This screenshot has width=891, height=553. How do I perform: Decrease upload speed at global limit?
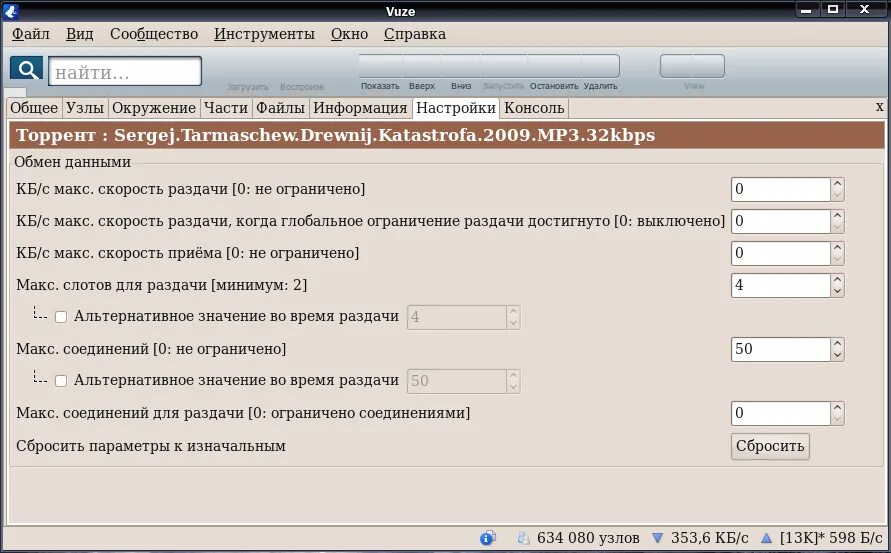coord(837,227)
